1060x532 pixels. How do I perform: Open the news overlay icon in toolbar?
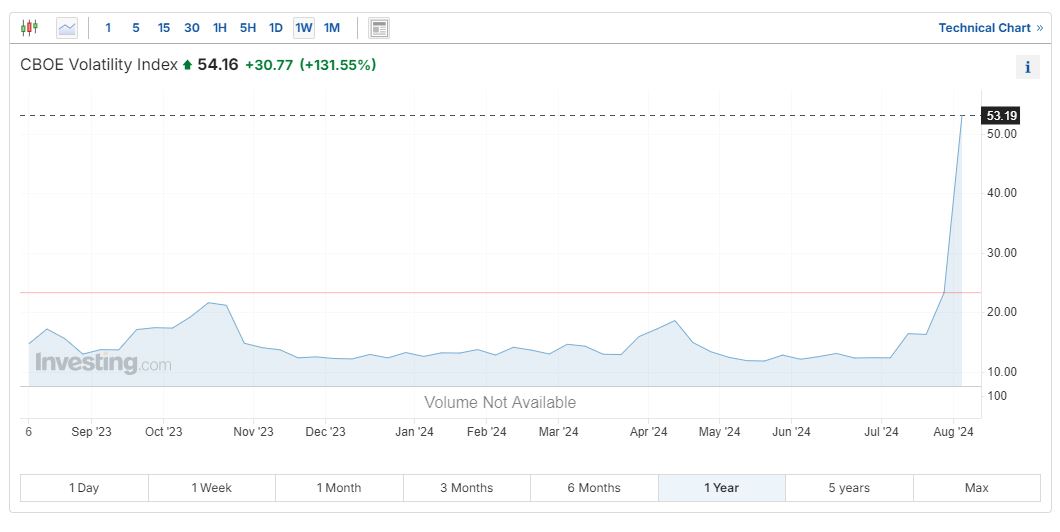coord(379,28)
